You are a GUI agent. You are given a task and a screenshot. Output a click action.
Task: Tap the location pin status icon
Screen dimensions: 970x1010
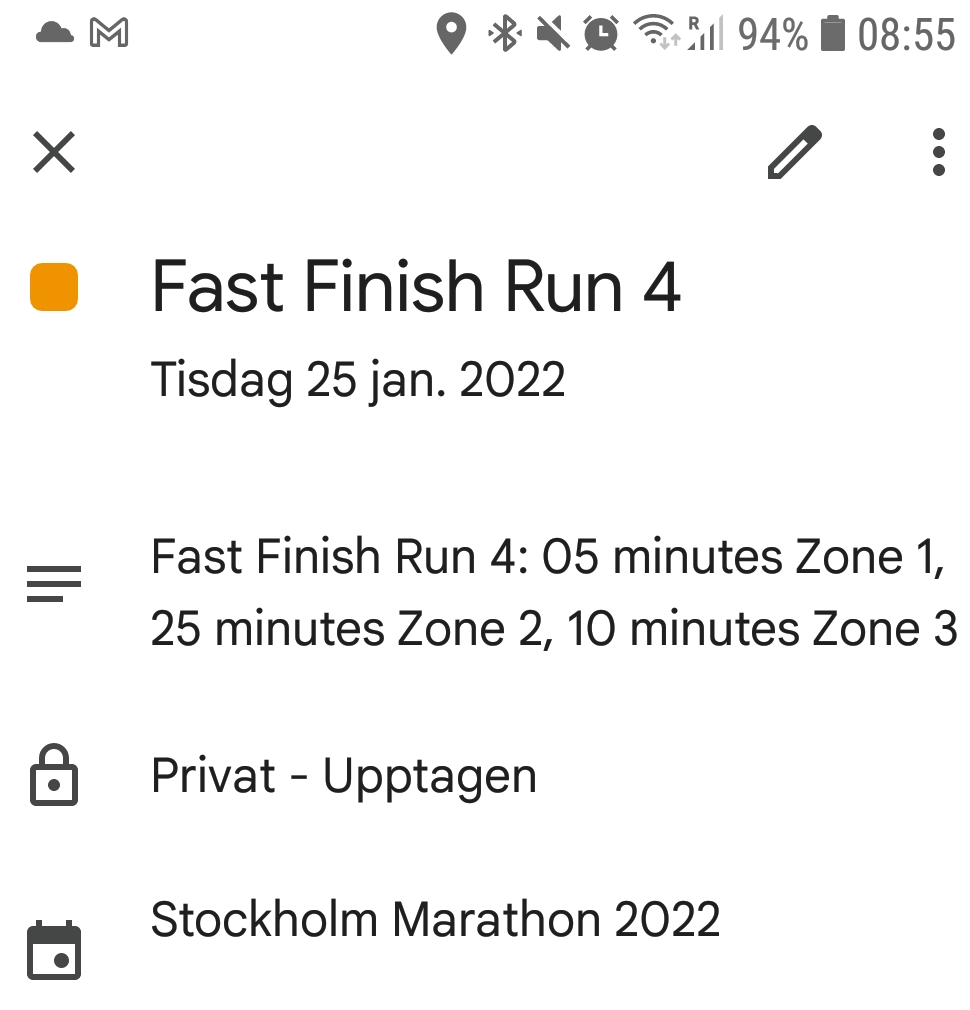pyautogui.click(x=452, y=35)
